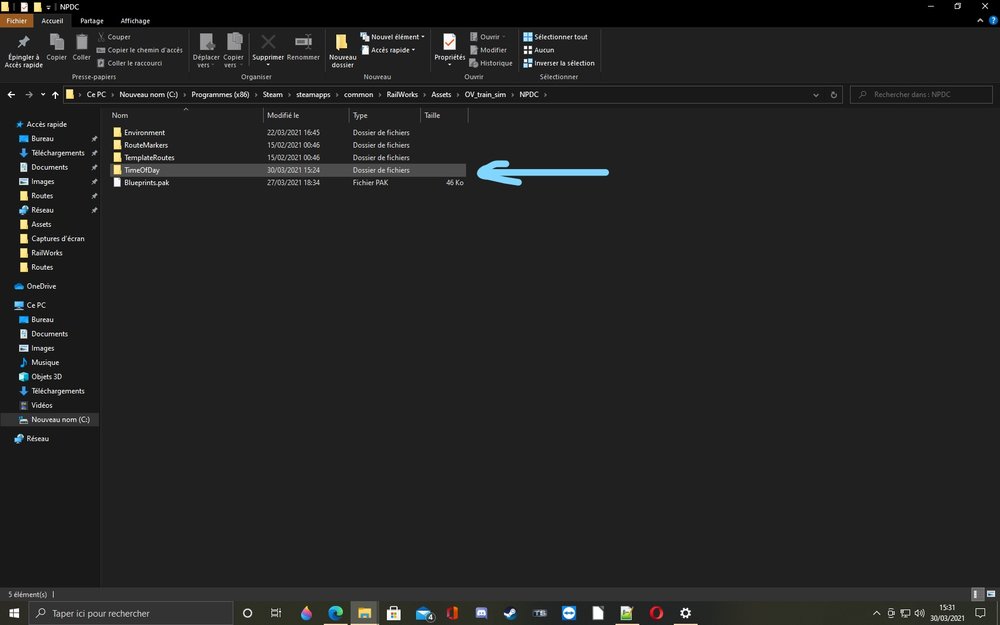Switch to large icons view button
This screenshot has width=1000, height=625.
[990, 594]
